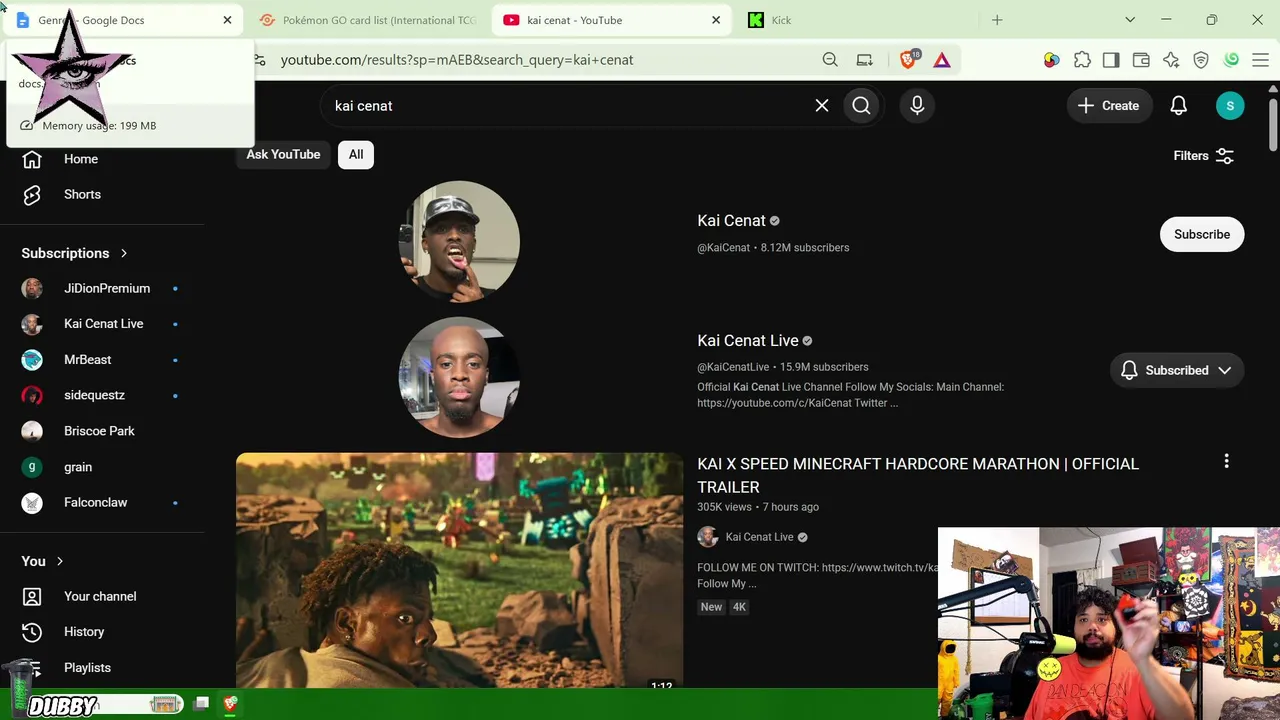
Task: Click Kai Cenat Live channel name under the video
Action: [x=760, y=537]
